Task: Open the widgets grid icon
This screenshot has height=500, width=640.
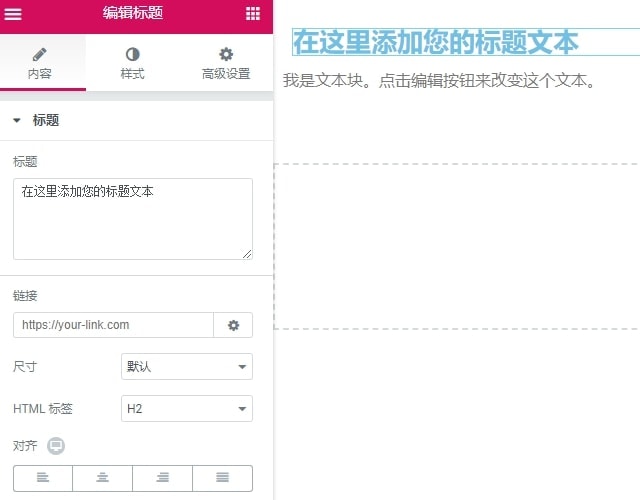Action: tap(253, 13)
